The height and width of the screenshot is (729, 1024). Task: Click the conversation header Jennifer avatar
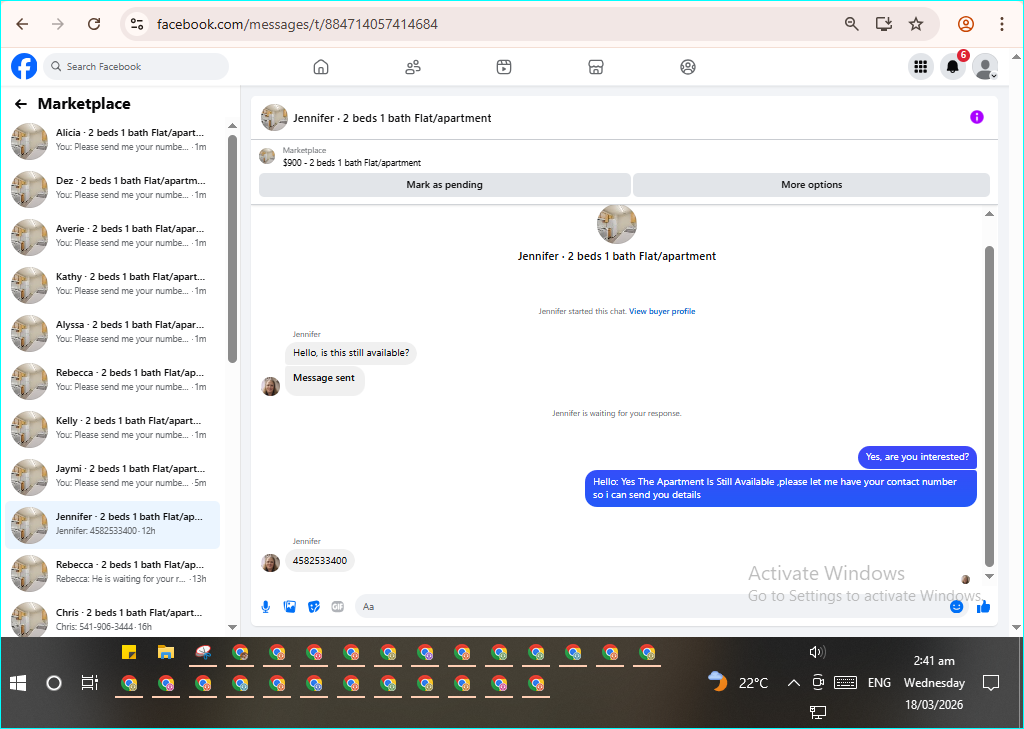click(x=274, y=118)
